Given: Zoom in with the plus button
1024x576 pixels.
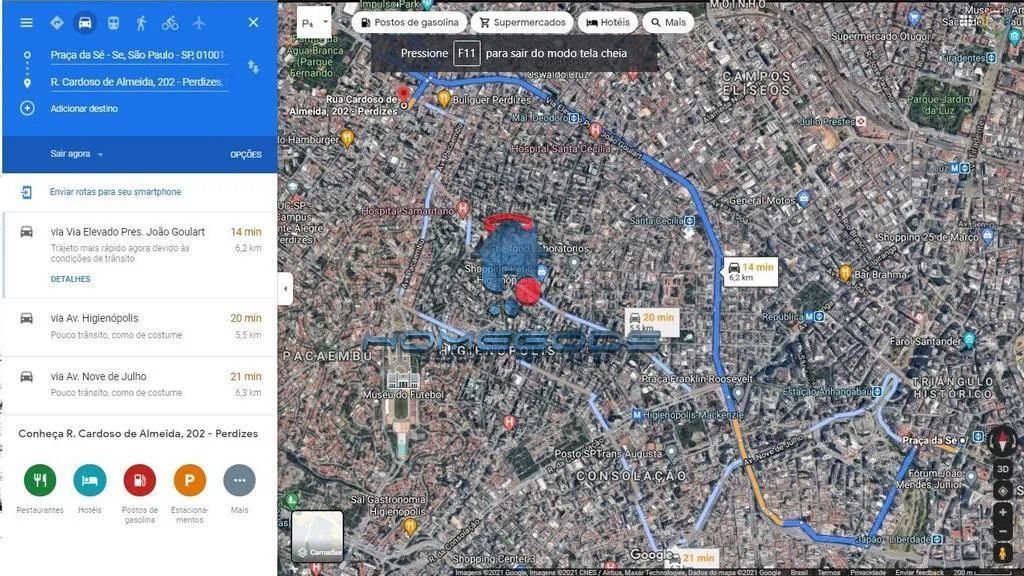Looking at the screenshot, I should [x=1002, y=513].
